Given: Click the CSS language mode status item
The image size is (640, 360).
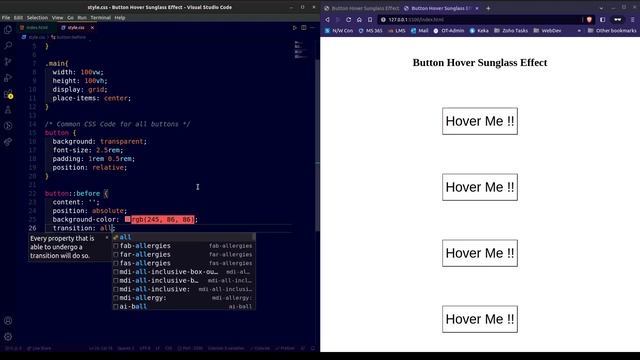Looking at the screenshot, I should click(x=168, y=348).
